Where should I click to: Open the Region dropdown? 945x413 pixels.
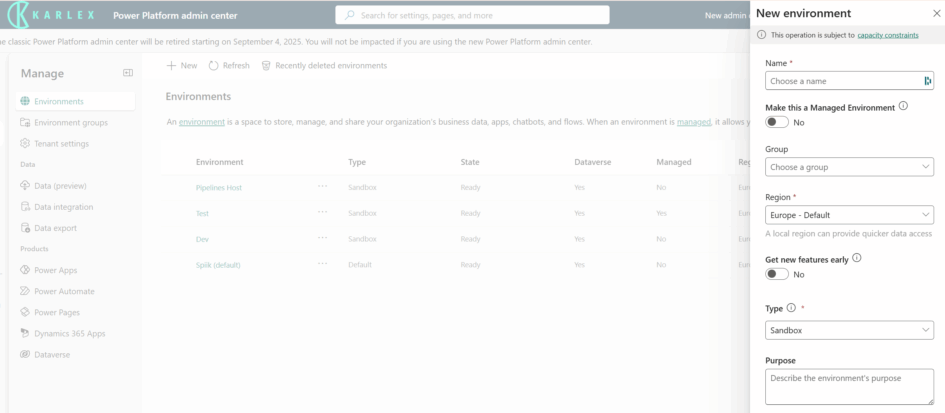pos(849,215)
